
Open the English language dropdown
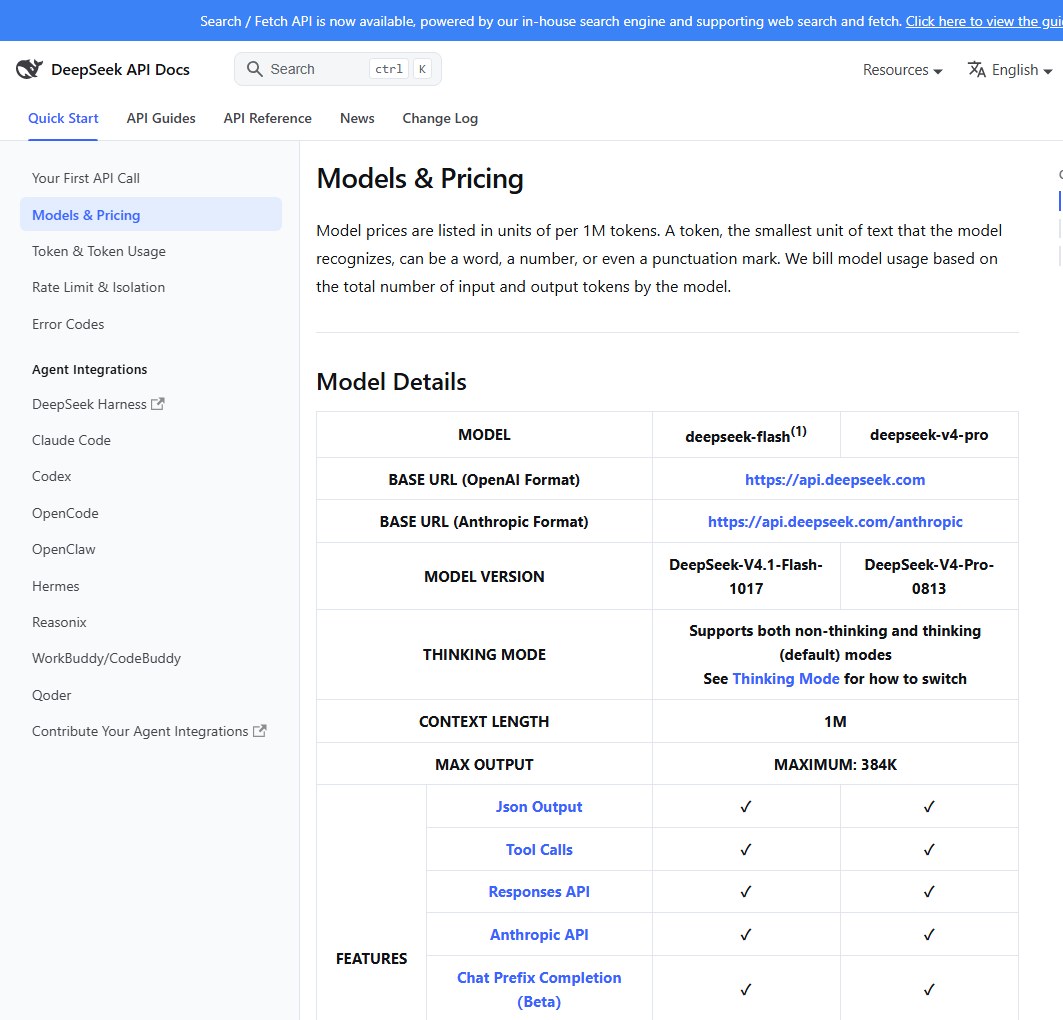[x=1010, y=70]
